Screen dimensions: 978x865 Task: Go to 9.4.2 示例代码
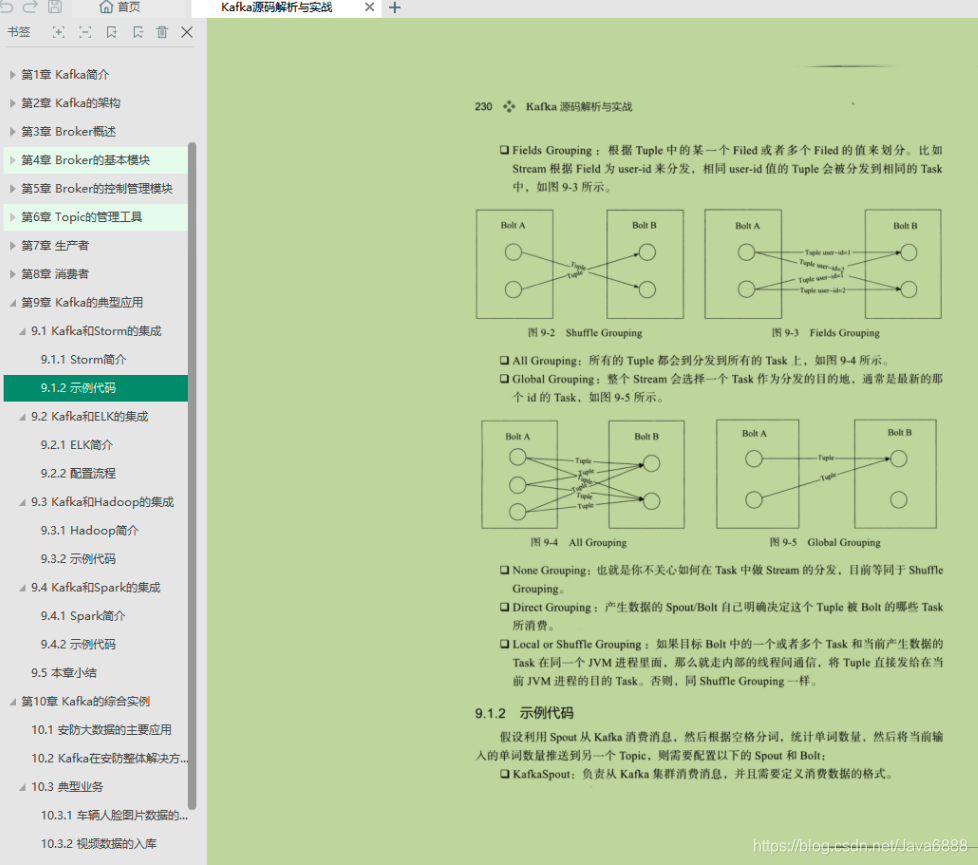point(78,645)
